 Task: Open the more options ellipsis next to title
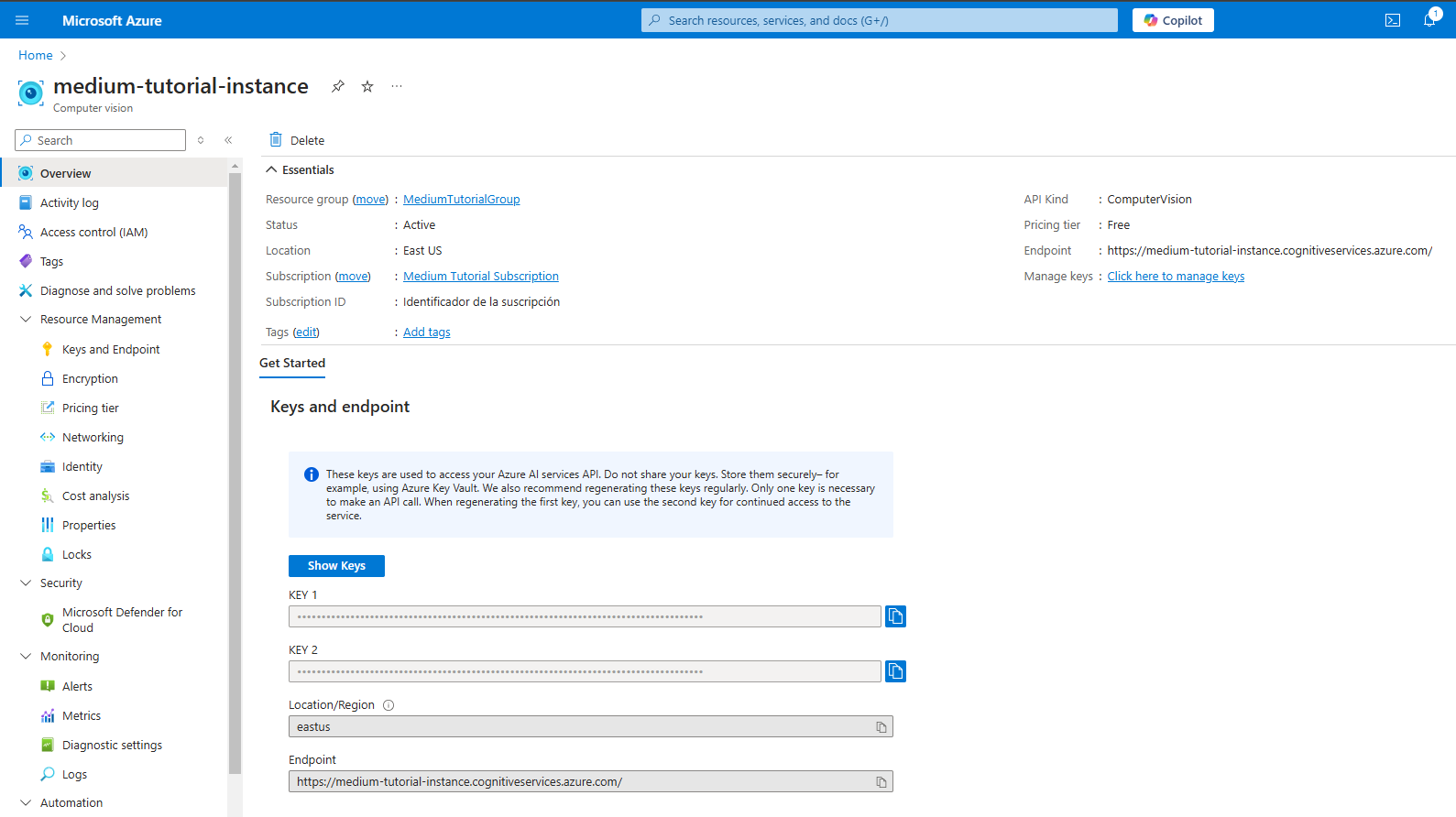[397, 86]
